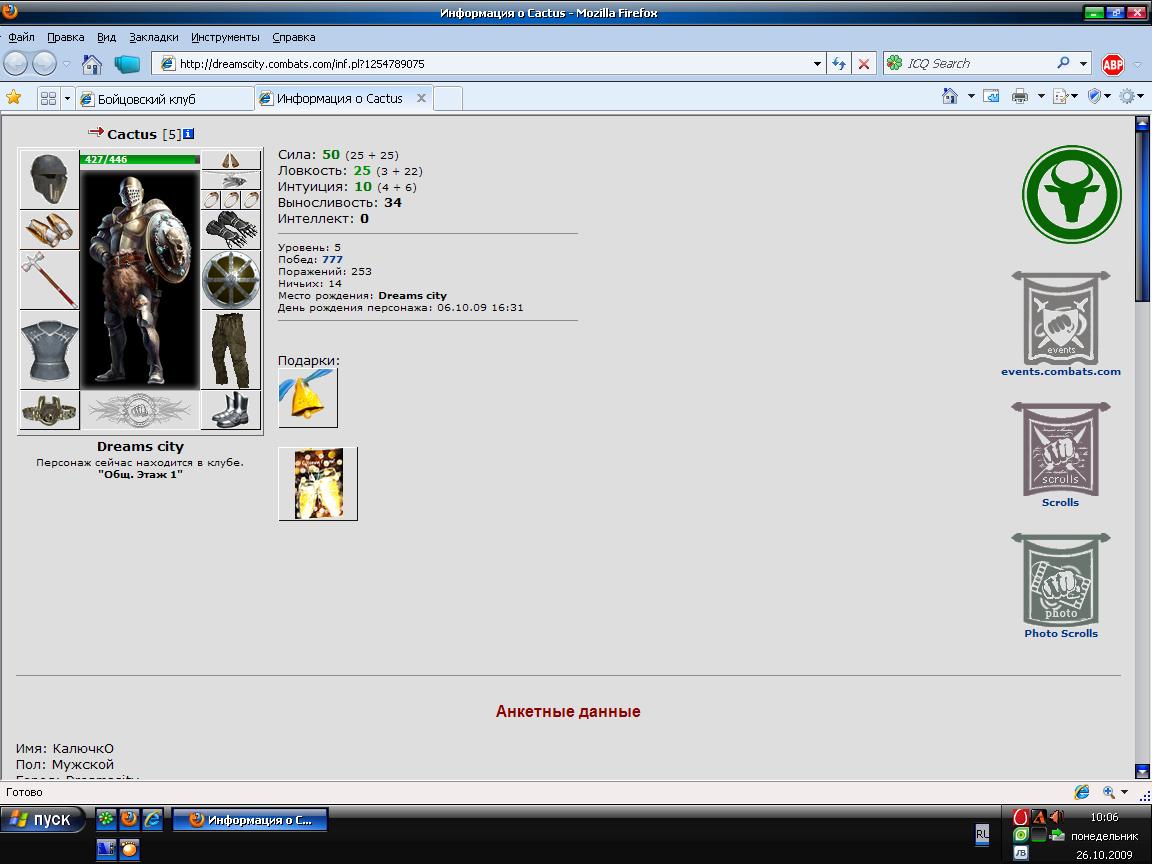Image resolution: width=1152 pixels, height=864 pixels.
Task: Open the Справка menu
Action: [293, 37]
